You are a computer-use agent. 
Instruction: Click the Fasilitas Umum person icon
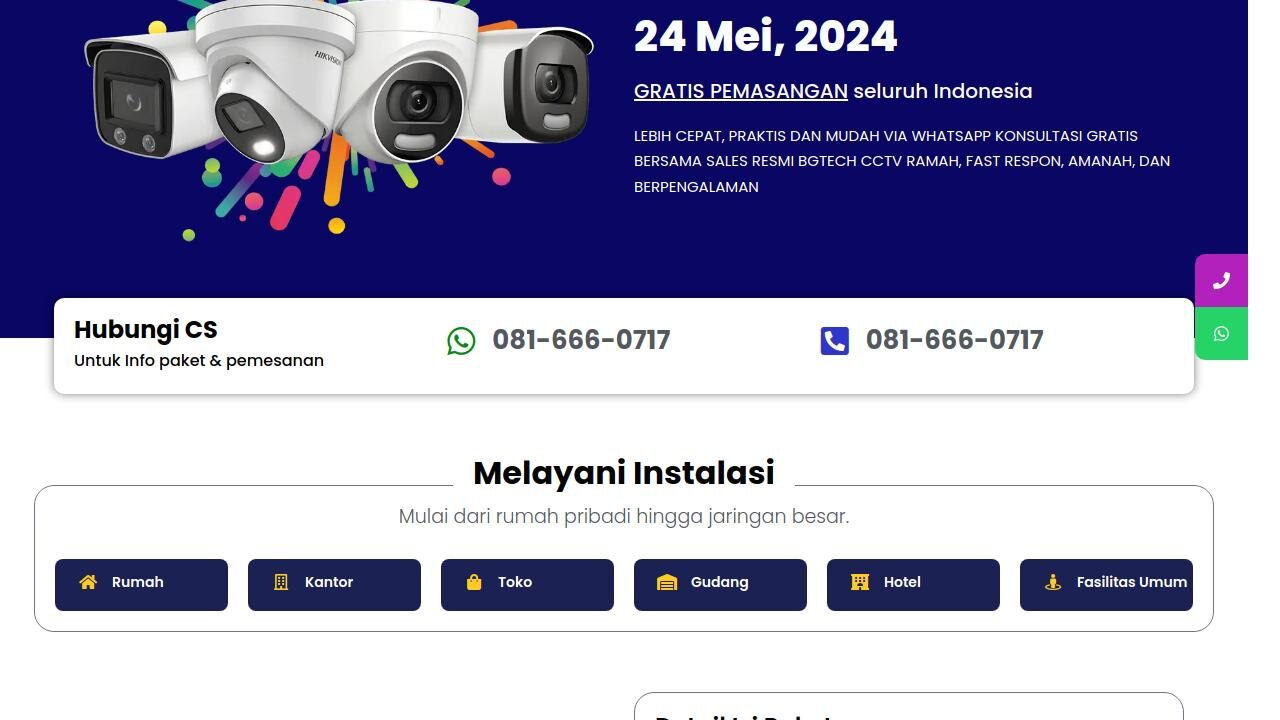(x=1053, y=582)
